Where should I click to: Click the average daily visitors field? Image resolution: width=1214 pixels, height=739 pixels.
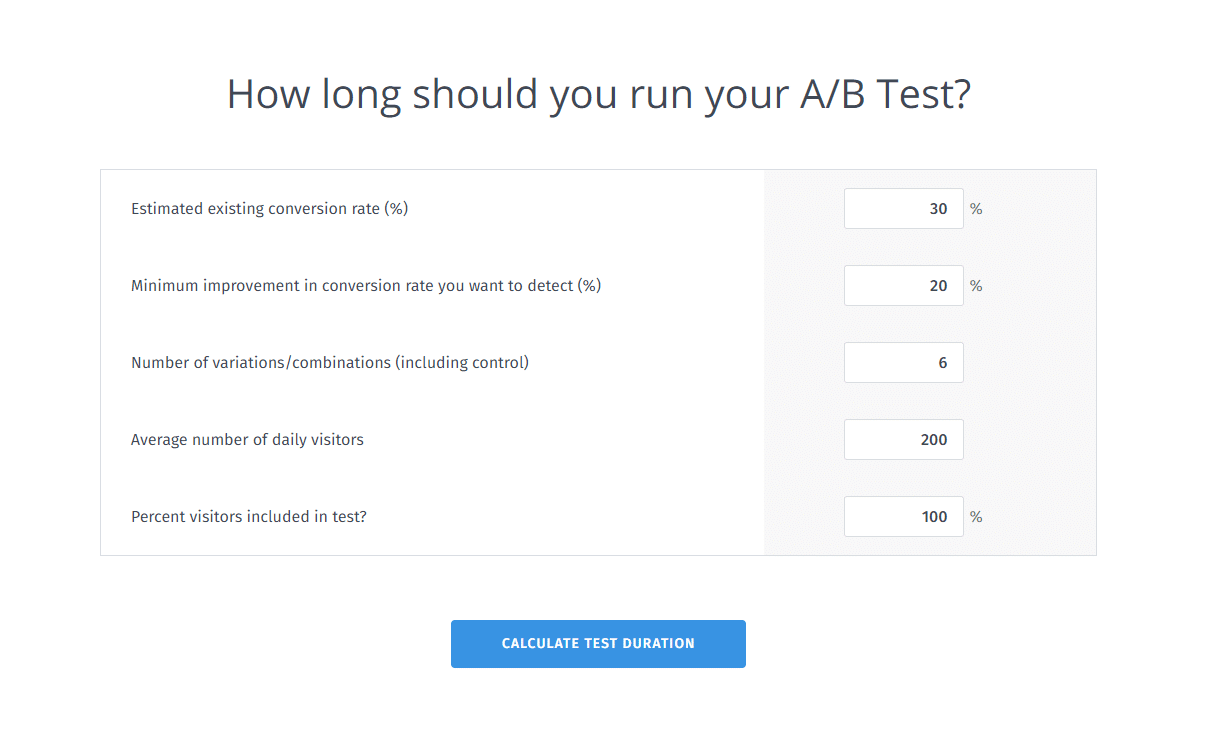click(x=903, y=440)
